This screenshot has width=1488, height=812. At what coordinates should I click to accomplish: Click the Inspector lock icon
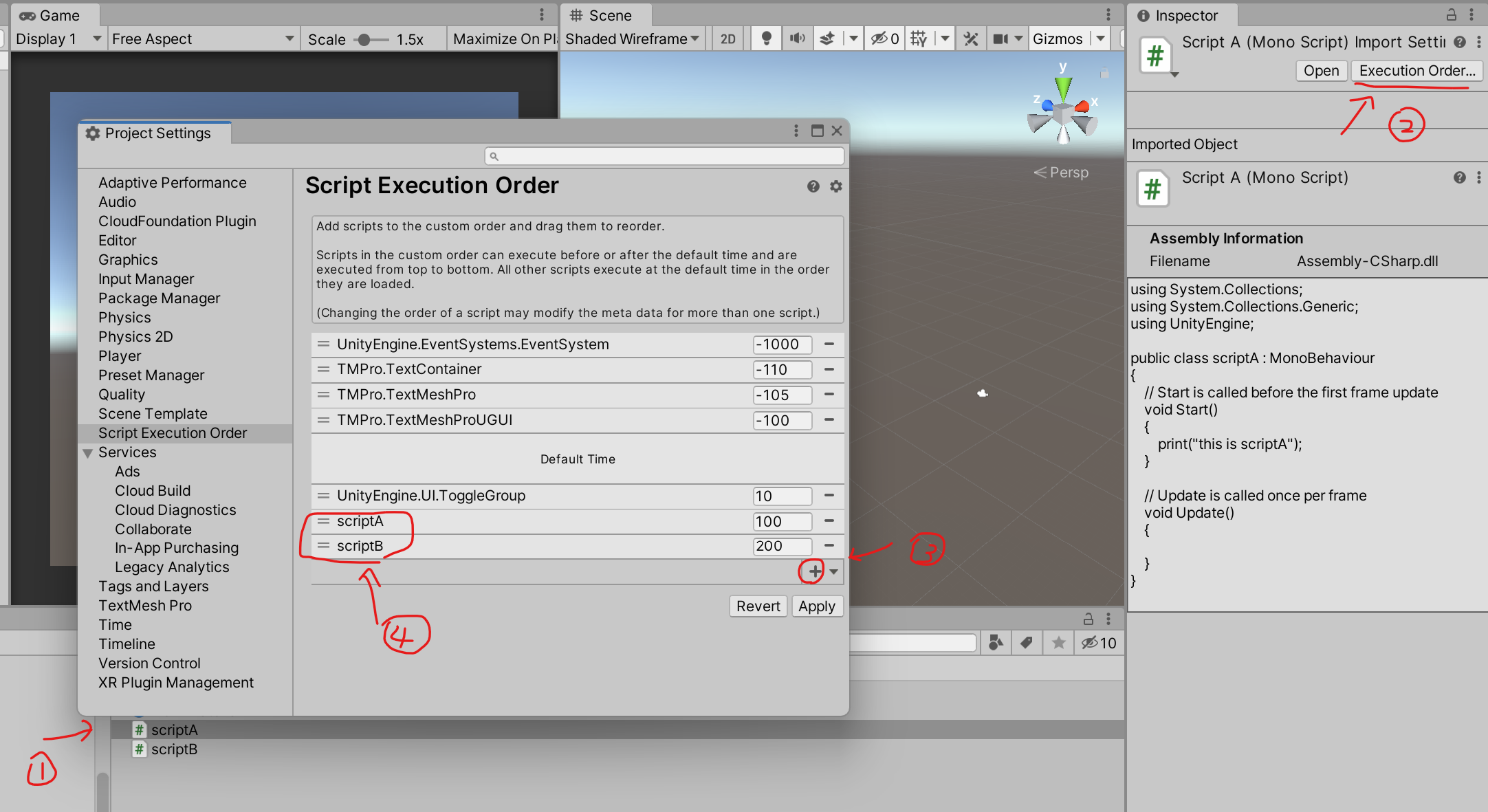pyautogui.click(x=1451, y=15)
